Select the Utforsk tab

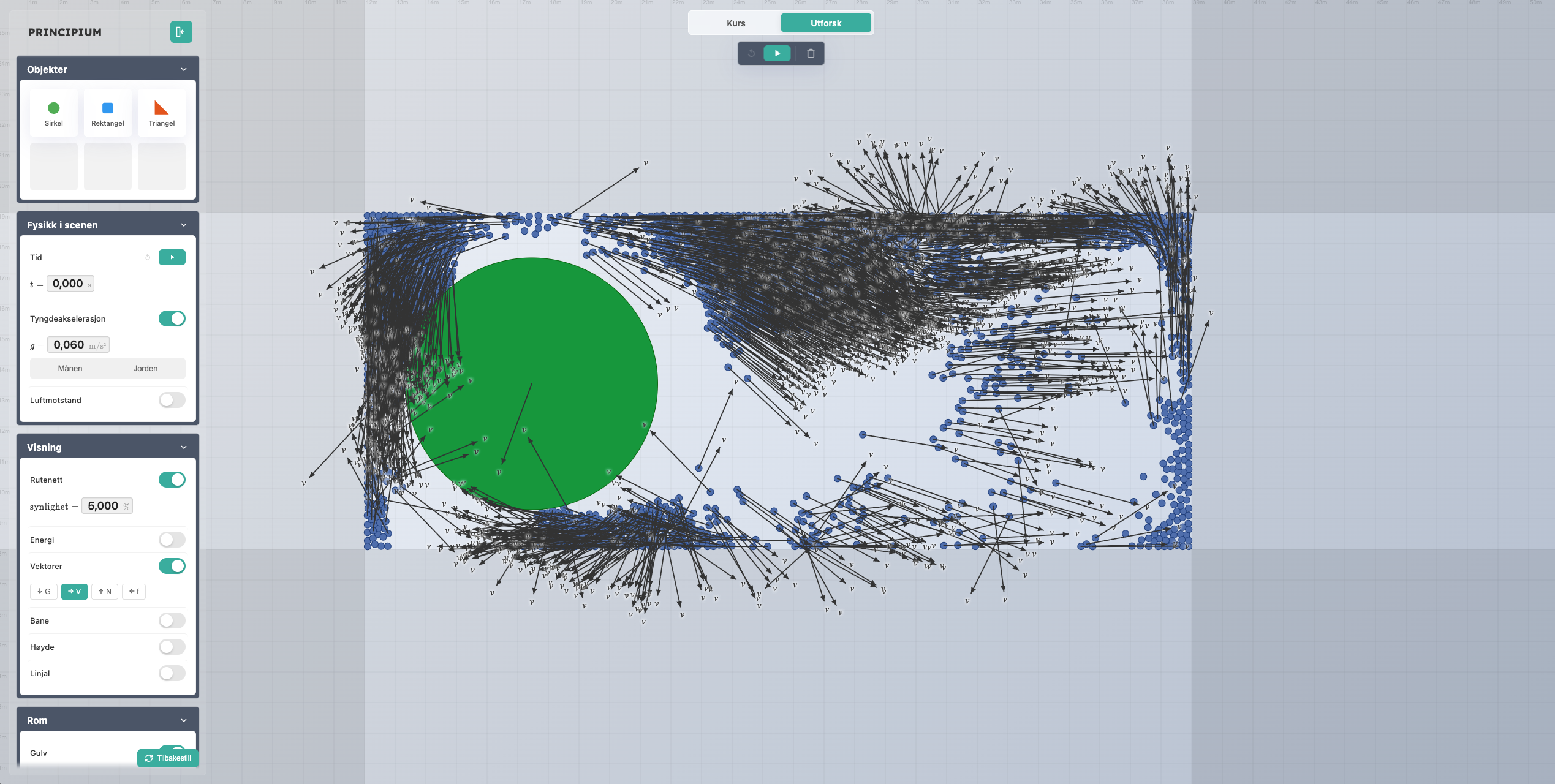(x=826, y=23)
